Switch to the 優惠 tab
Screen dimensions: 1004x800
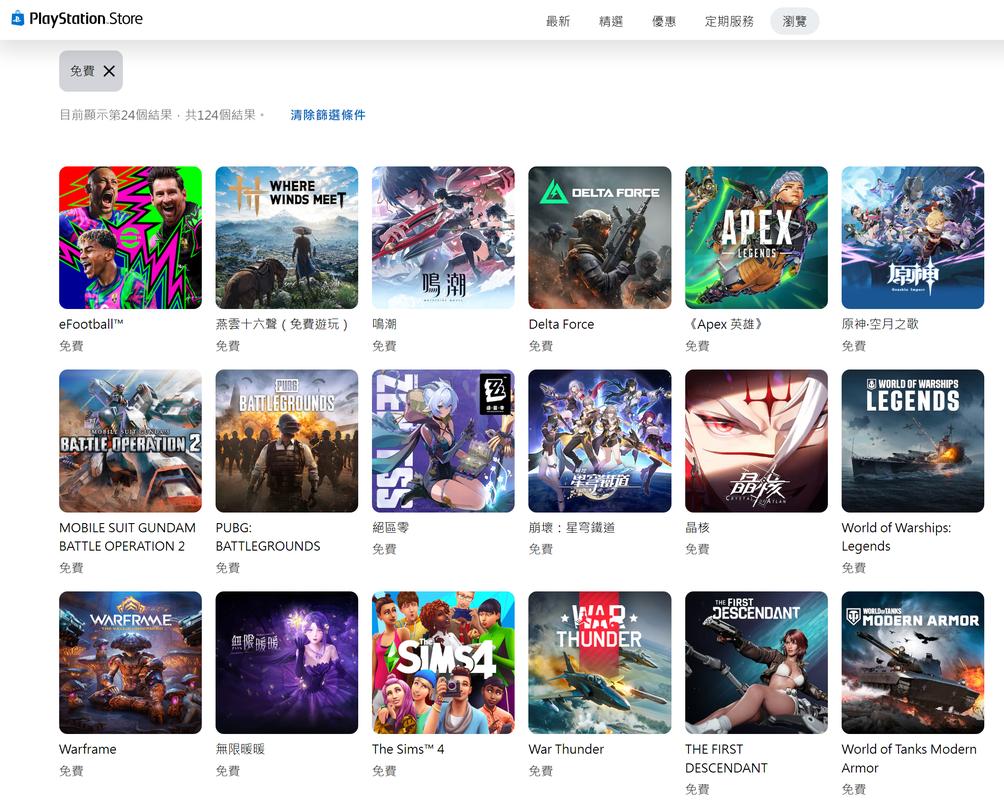pyautogui.click(x=664, y=21)
